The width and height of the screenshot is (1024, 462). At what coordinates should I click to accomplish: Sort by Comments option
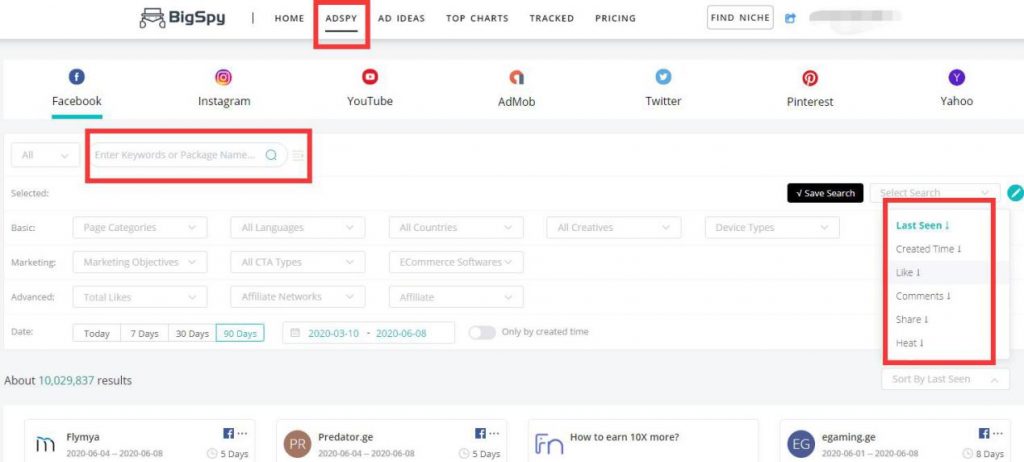click(x=923, y=296)
